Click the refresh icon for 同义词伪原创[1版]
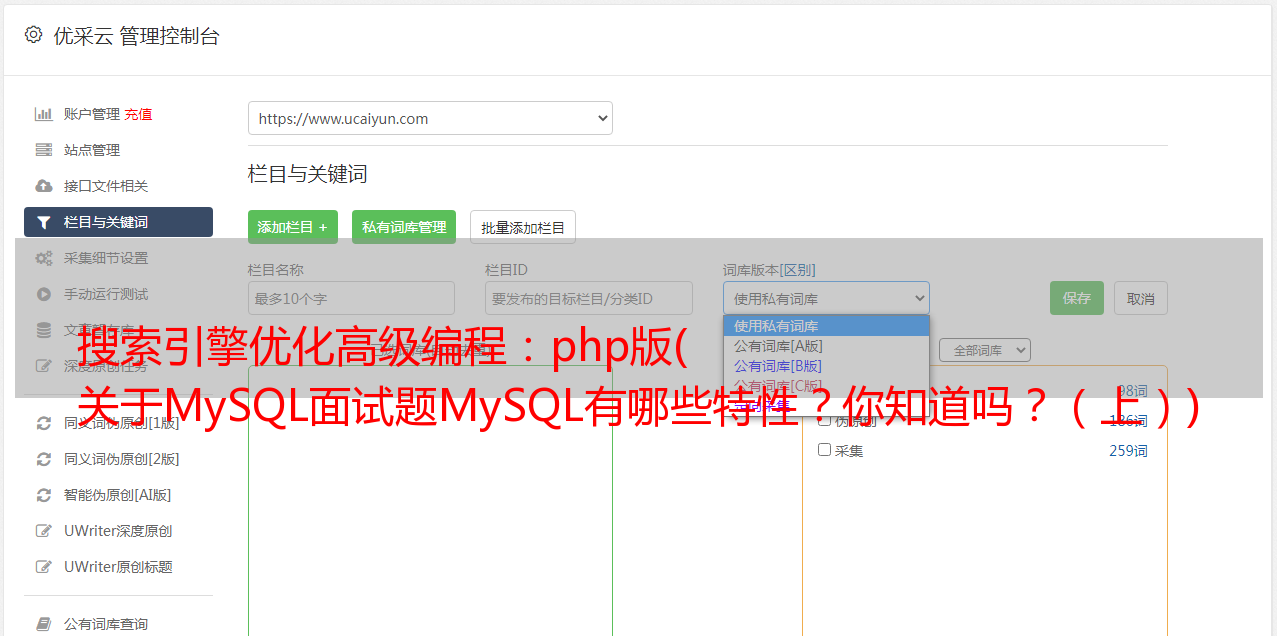1277x636 pixels. 44,423
